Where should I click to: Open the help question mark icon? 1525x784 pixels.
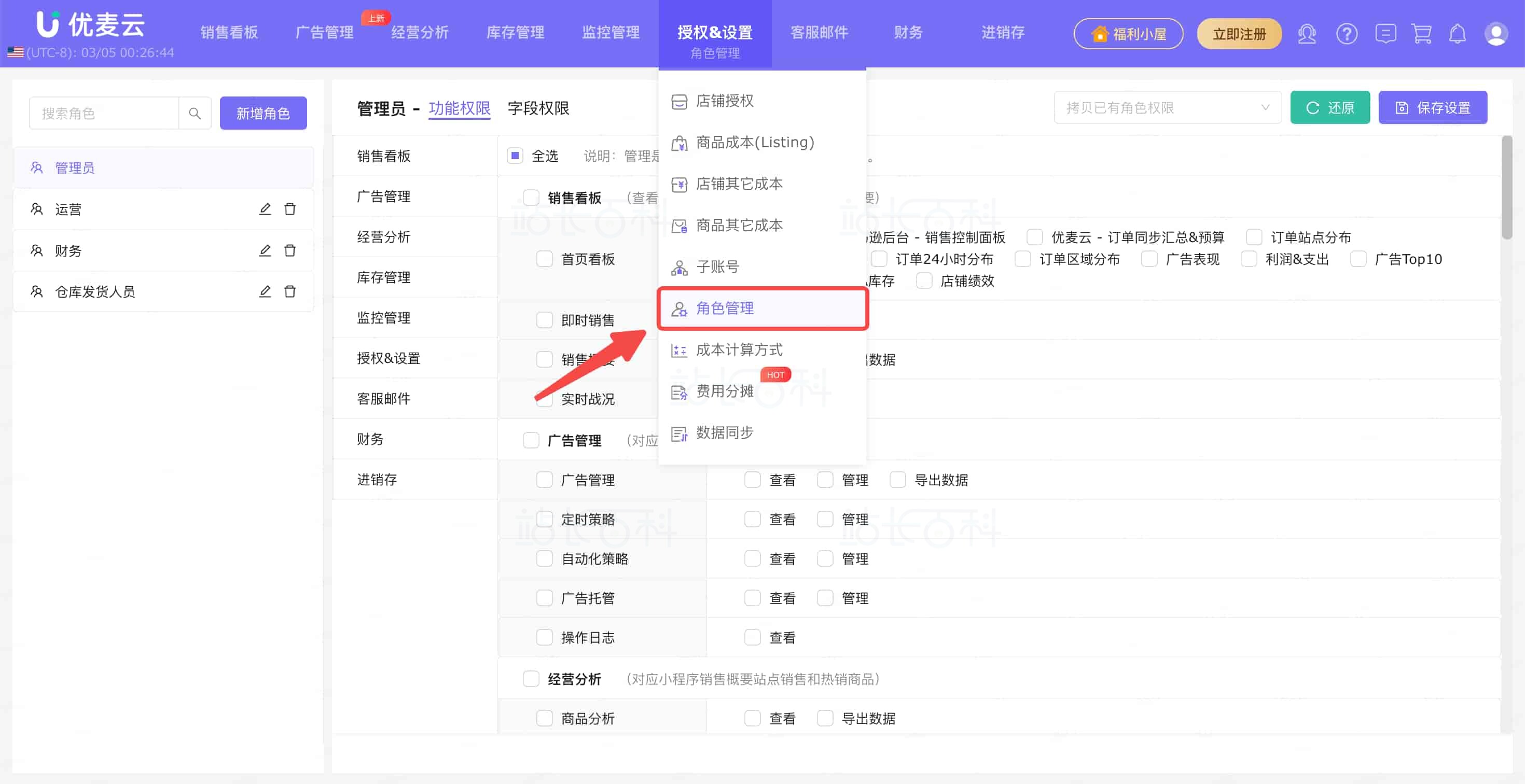pyautogui.click(x=1346, y=34)
